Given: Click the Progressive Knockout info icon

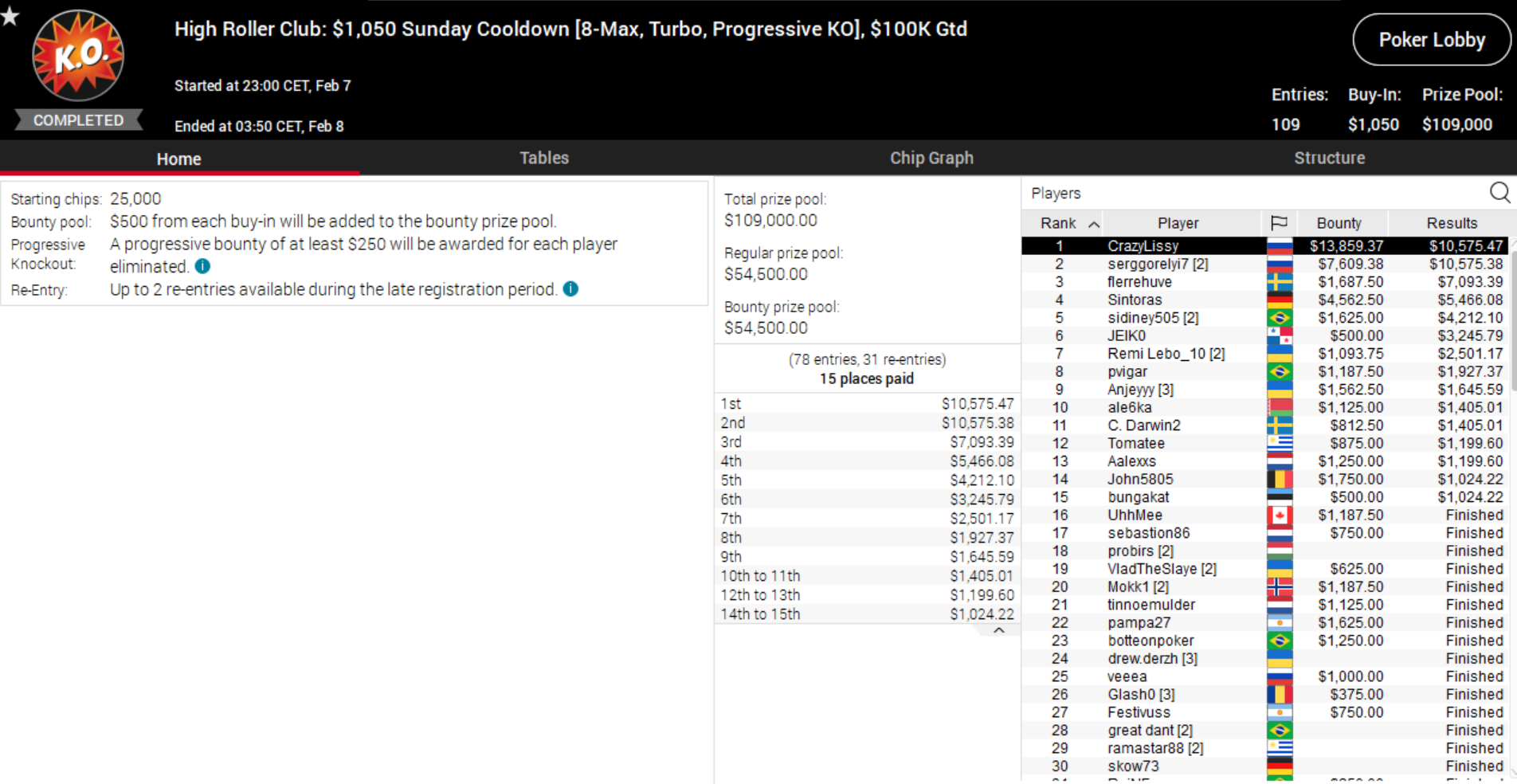Looking at the screenshot, I should click(x=203, y=266).
